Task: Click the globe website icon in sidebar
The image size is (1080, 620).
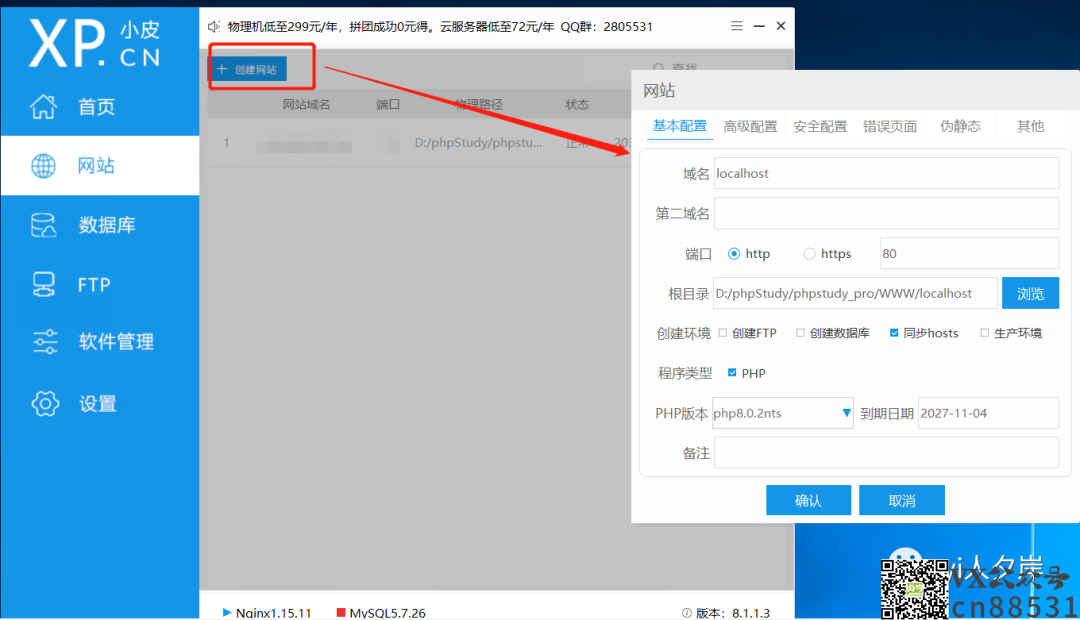Action: tap(43, 165)
